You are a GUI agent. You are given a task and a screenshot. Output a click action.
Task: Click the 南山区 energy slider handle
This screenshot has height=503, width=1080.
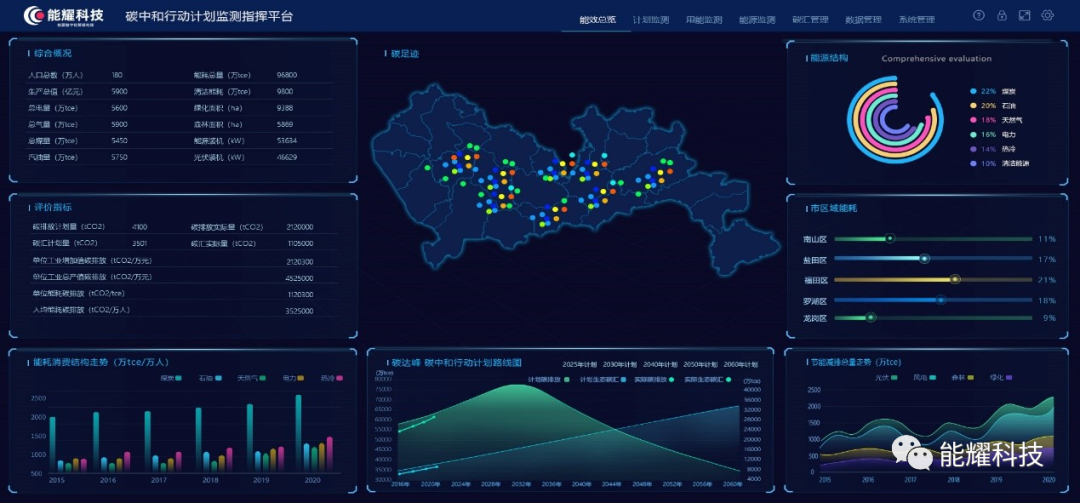pyautogui.click(x=889, y=239)
